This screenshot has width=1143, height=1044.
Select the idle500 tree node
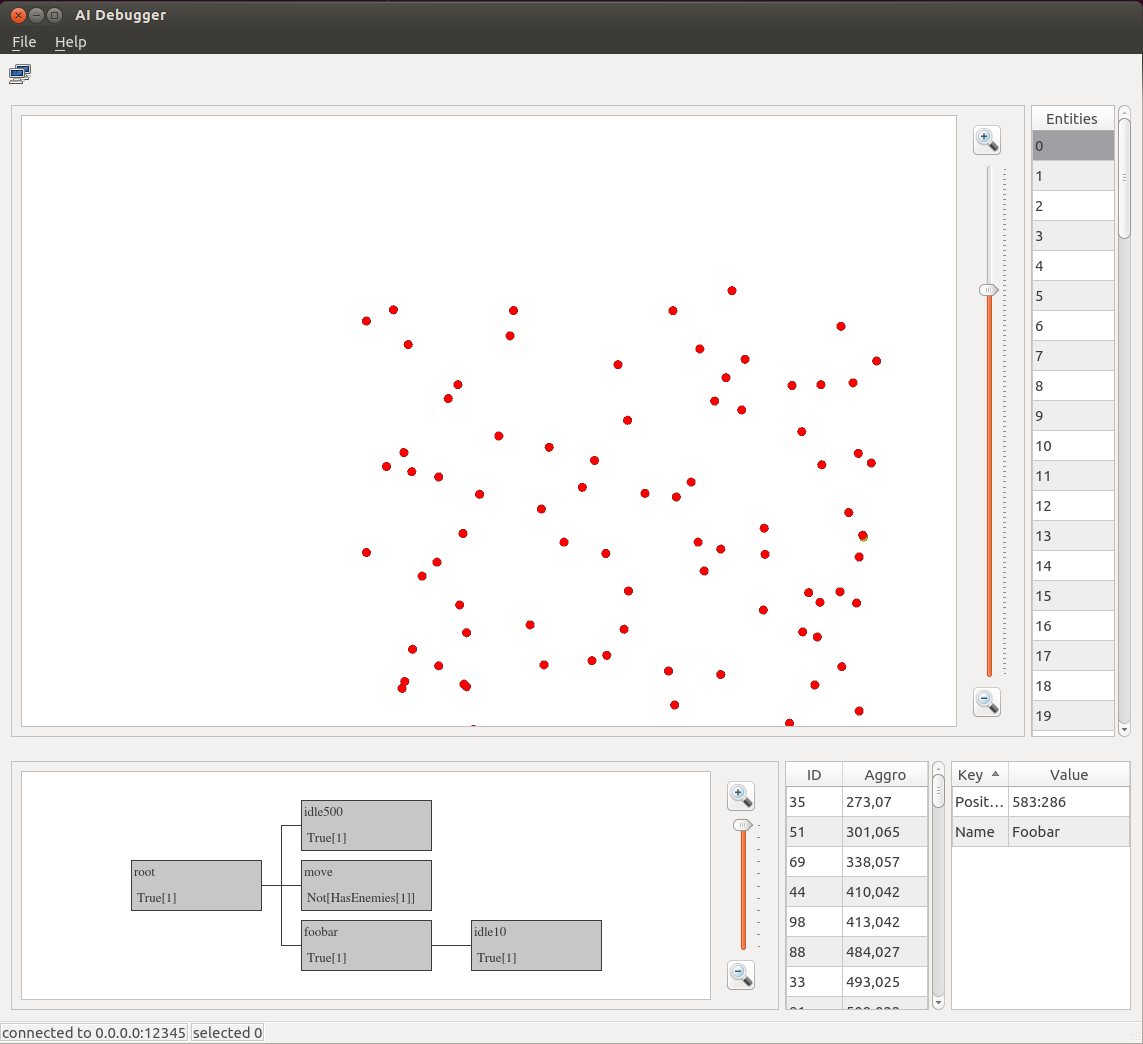[x=366, y=825]
